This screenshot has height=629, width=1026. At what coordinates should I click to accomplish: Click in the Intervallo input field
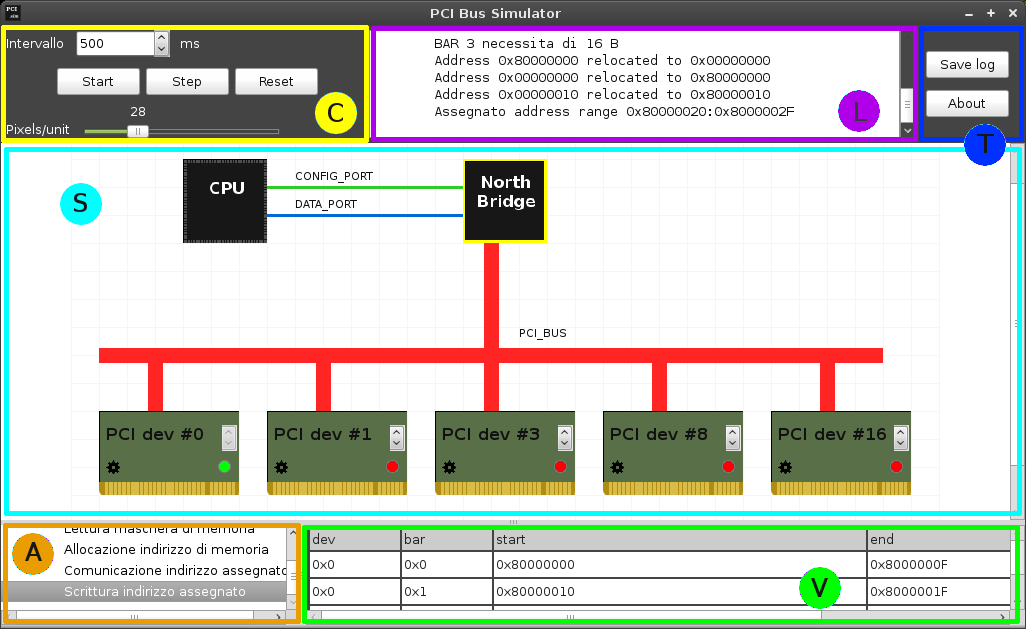[x=116, y=44]
